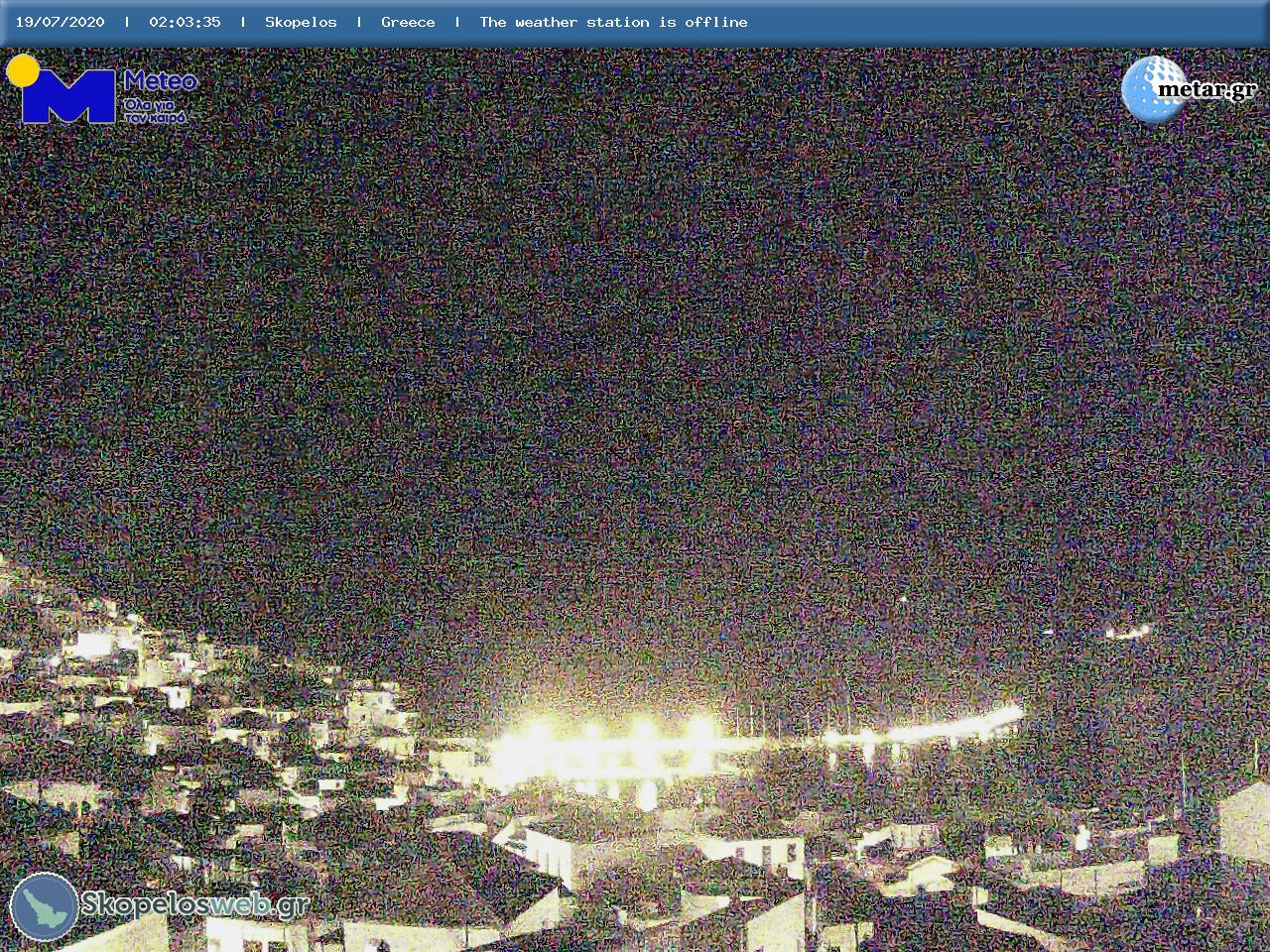Image resolution: width=1270 pixels, height=952 pixels.
Task: Click the timestamp 02:03:35
Action: point(185,22)
